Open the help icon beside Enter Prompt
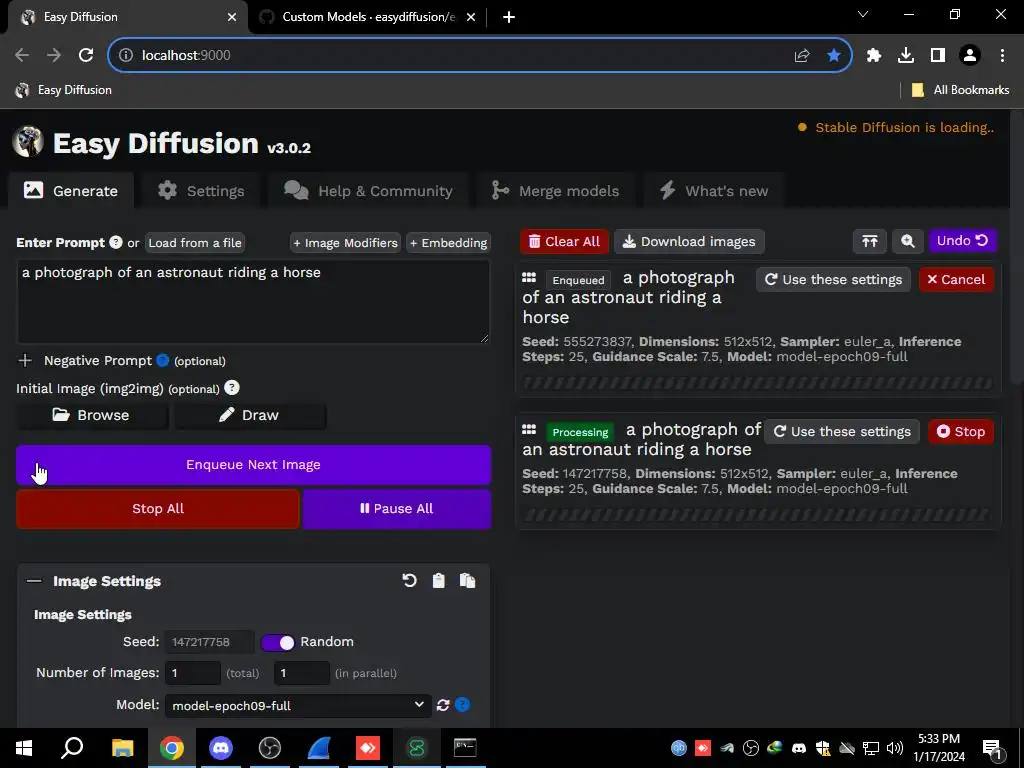 [116, 242]
